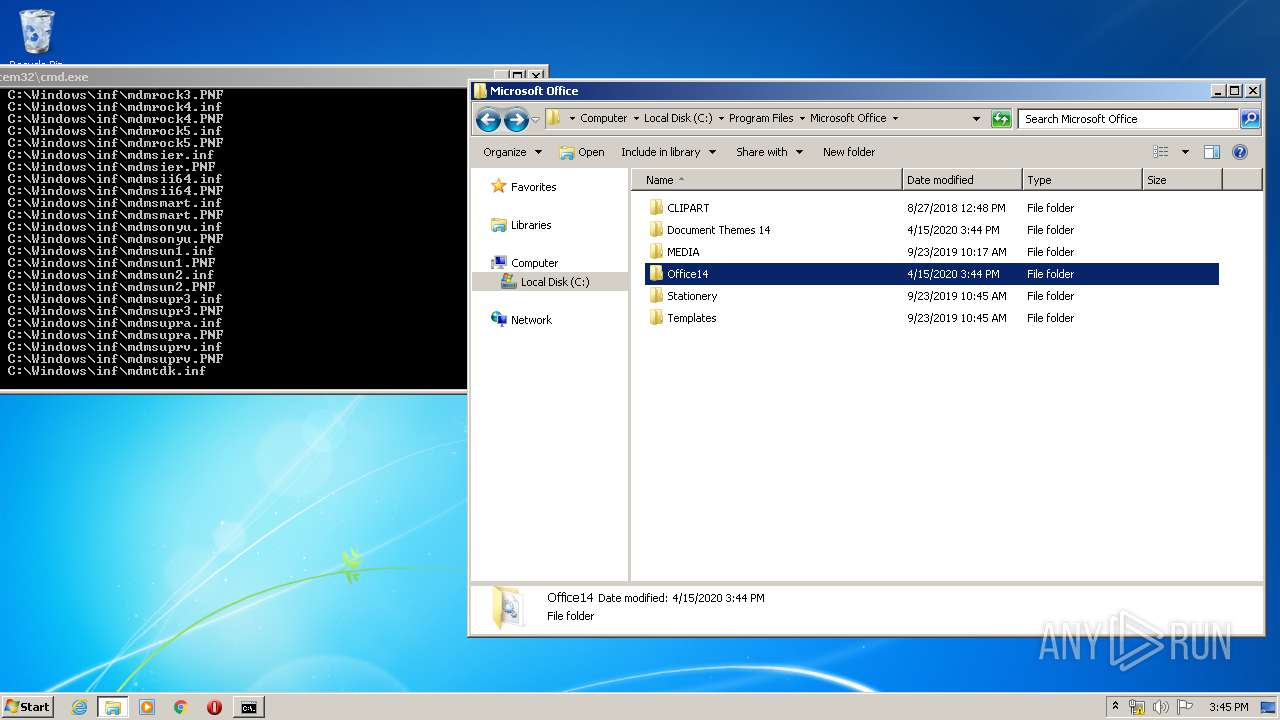
Task: Click the Program Files breadcrumb
Action: (761, 118)
